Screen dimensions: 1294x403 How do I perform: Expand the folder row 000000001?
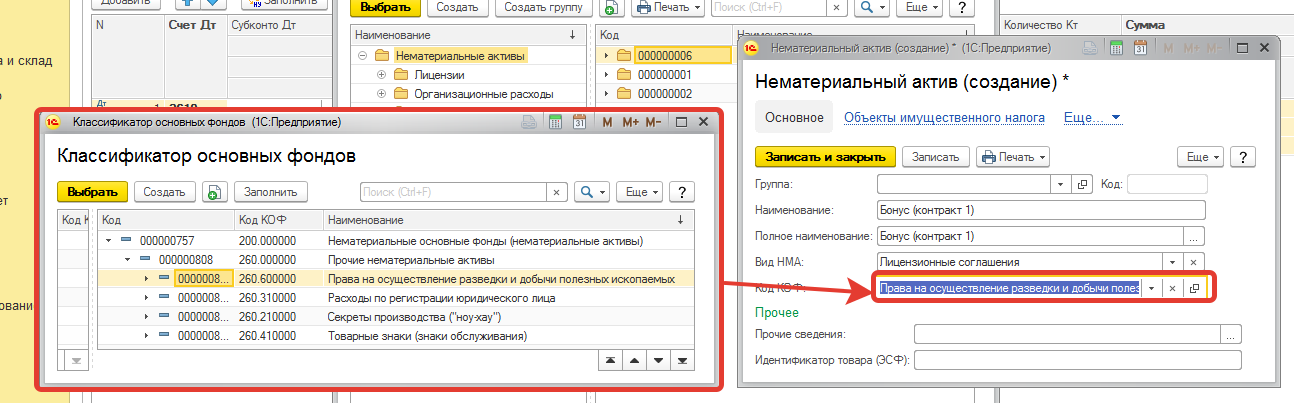click(x=606, y=75)
